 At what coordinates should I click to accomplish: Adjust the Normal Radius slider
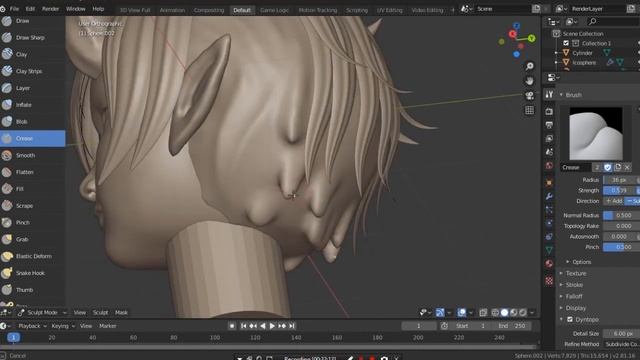click(621, 216)
